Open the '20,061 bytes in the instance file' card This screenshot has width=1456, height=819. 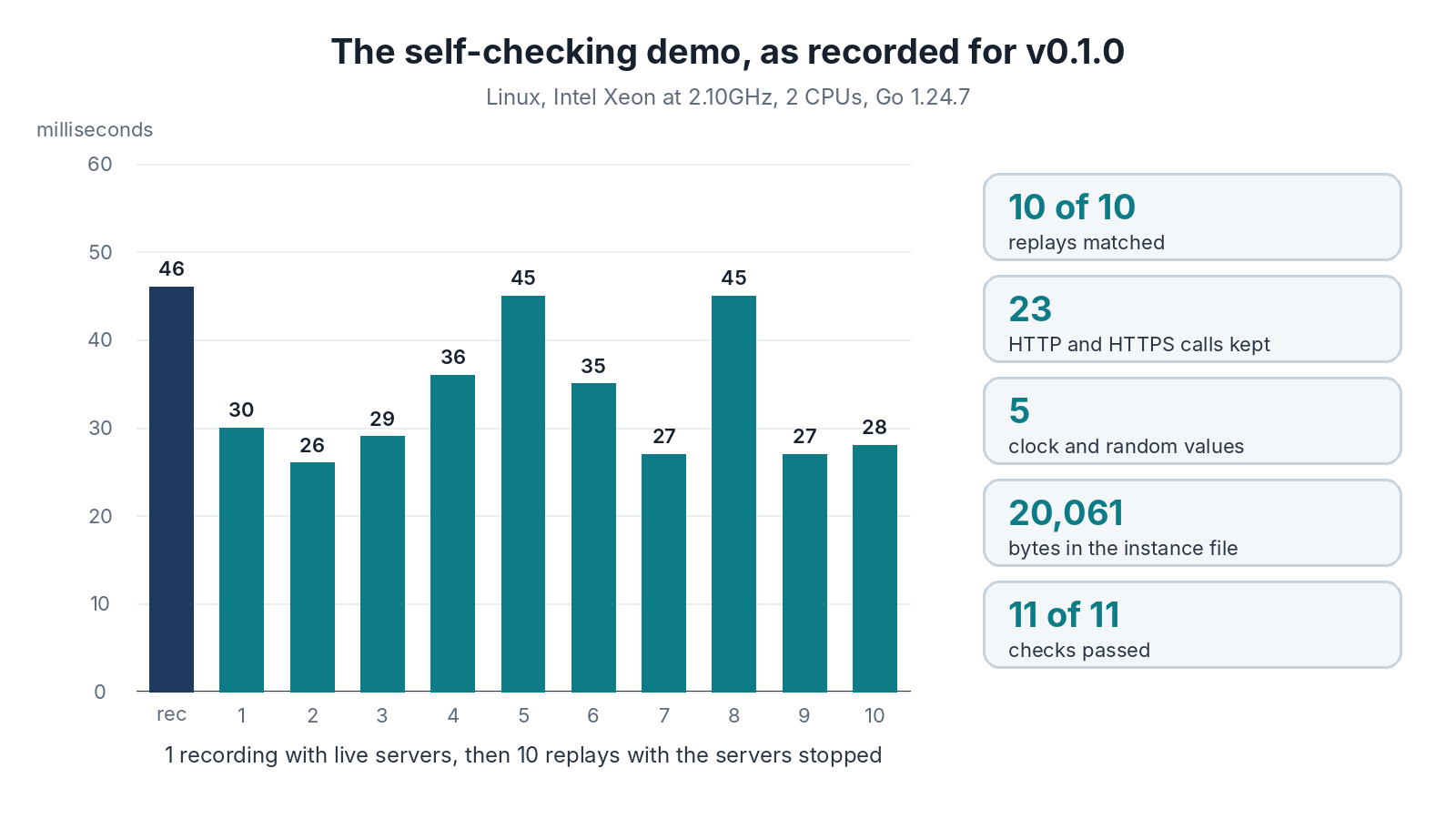[x=1192, y=523]
